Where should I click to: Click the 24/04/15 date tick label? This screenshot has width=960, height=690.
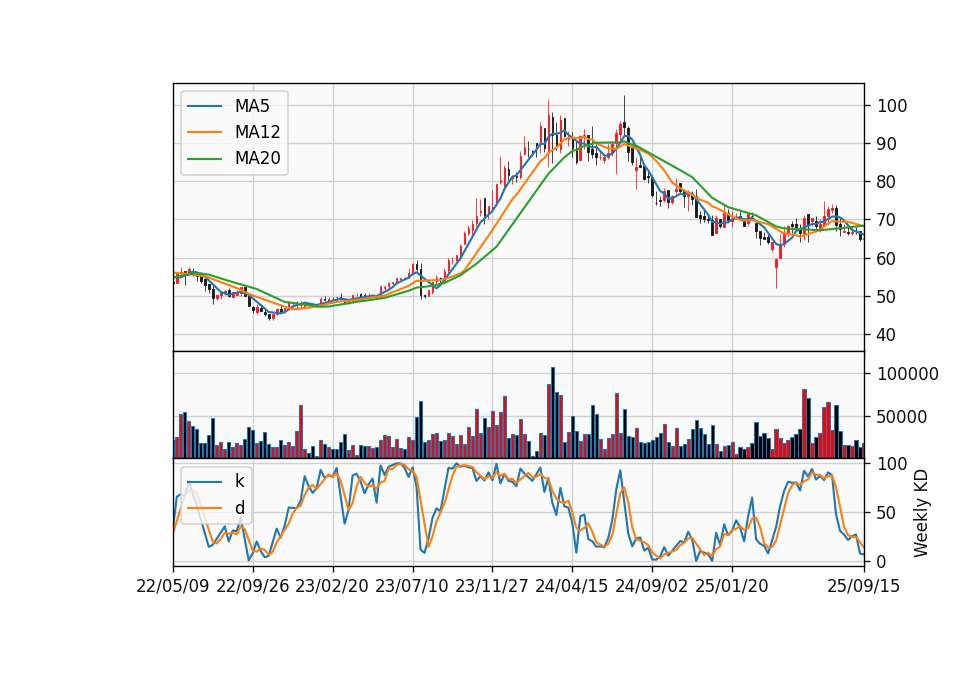tap(572, 586)
